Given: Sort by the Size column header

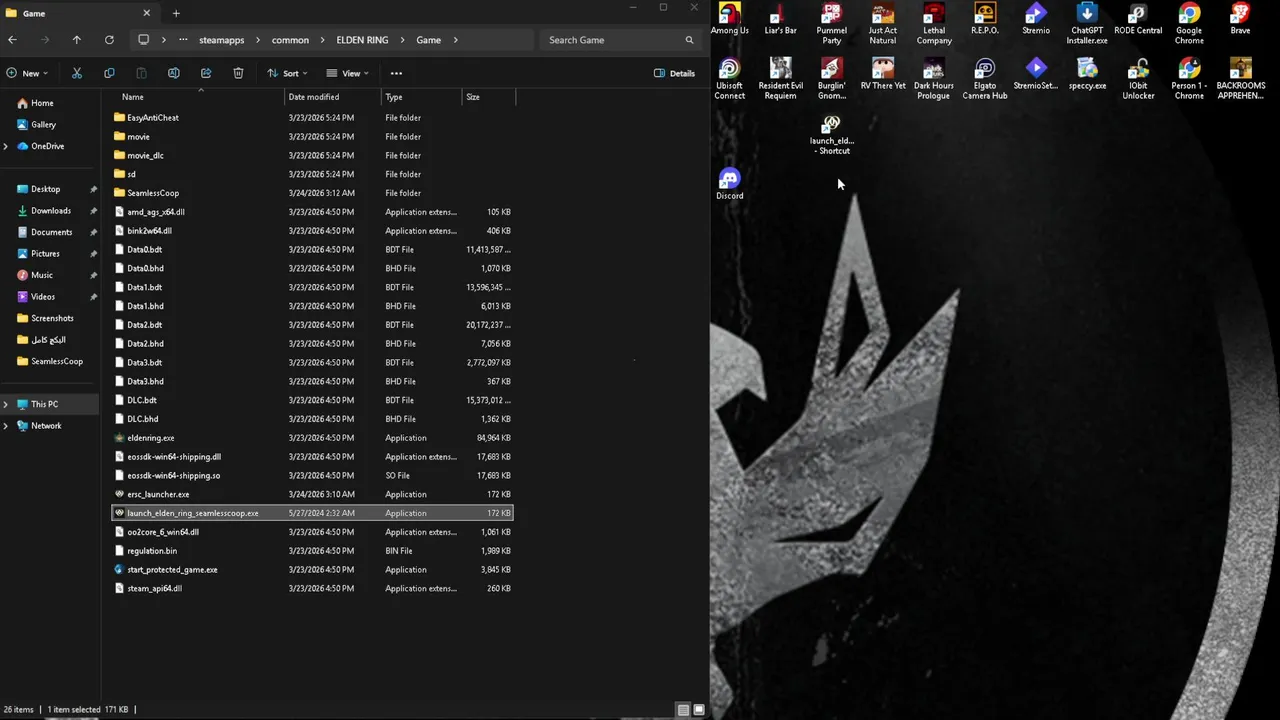Looking at the screenshot, I should tap(489, 97).
